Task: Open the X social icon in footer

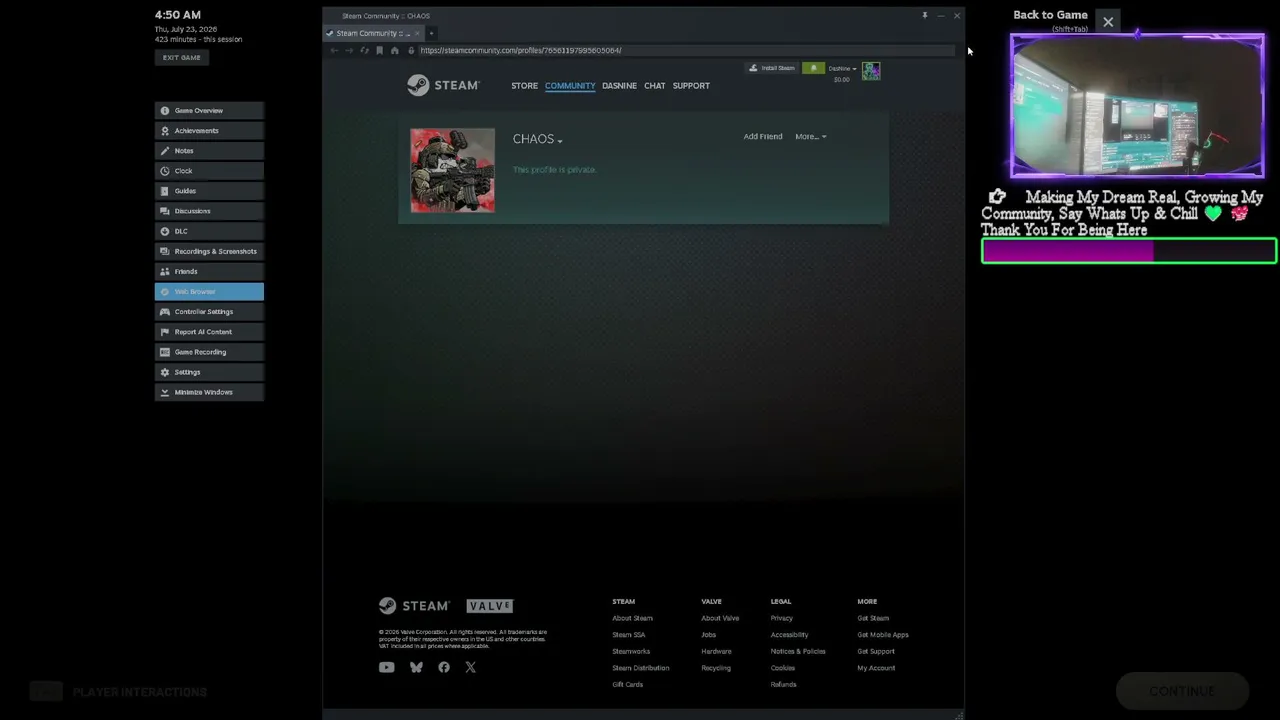Action: pyautogui.click(x=470, y=668)
